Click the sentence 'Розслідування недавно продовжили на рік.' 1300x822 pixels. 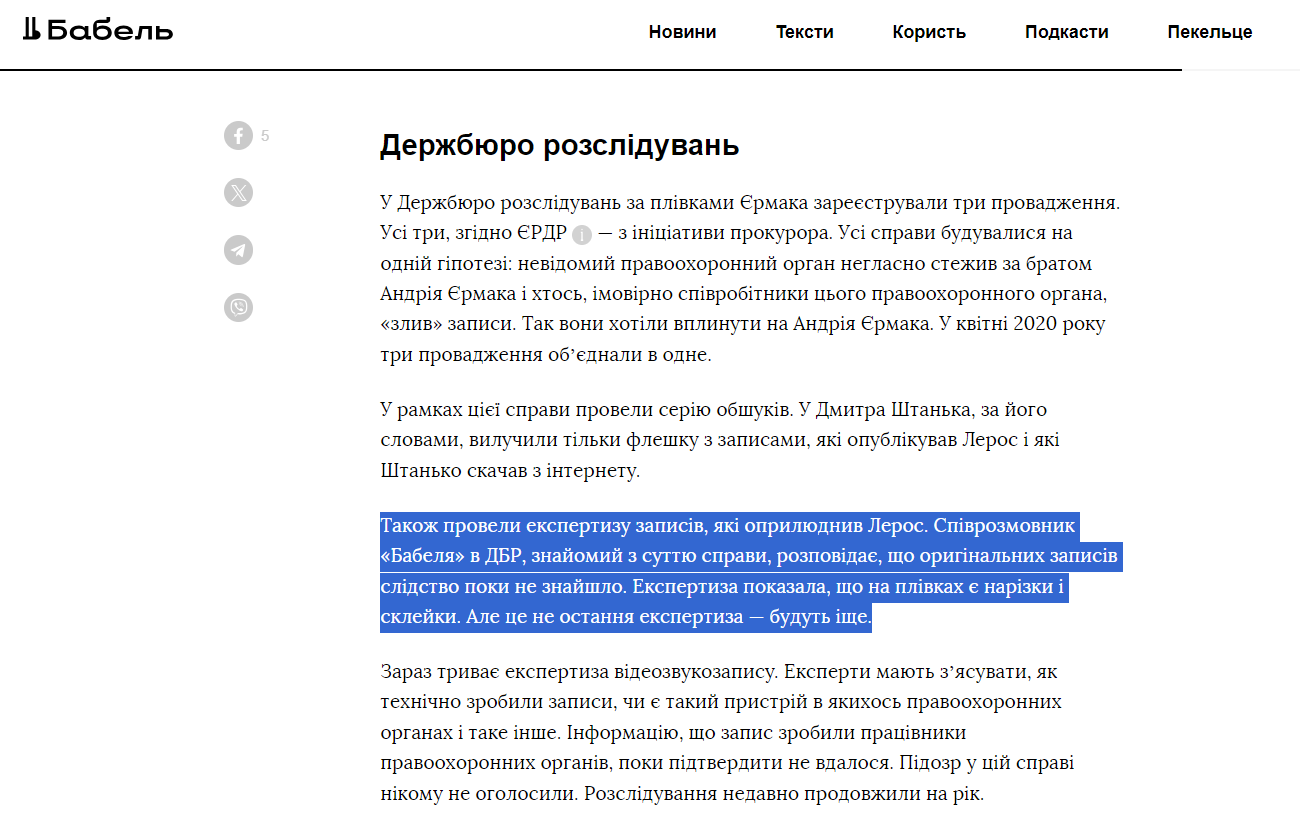[x=784, y=795]
